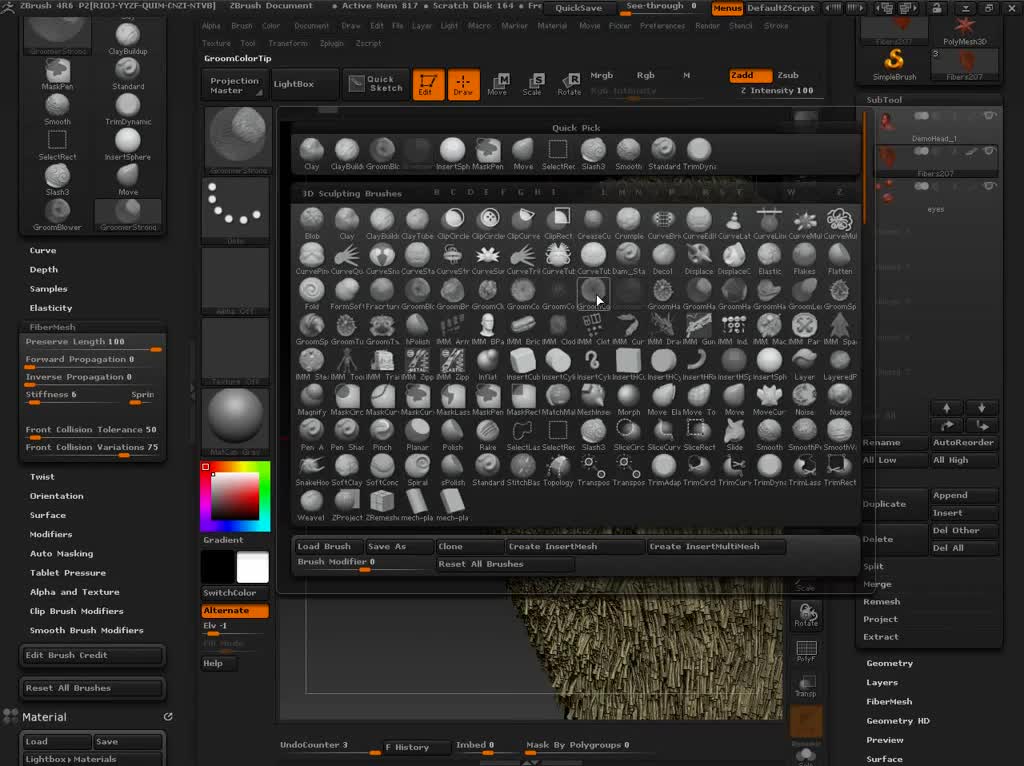The height and width of the screenshot is (766, 1024).
Task: Select the Planar brush
Action: tap(417, 435)
